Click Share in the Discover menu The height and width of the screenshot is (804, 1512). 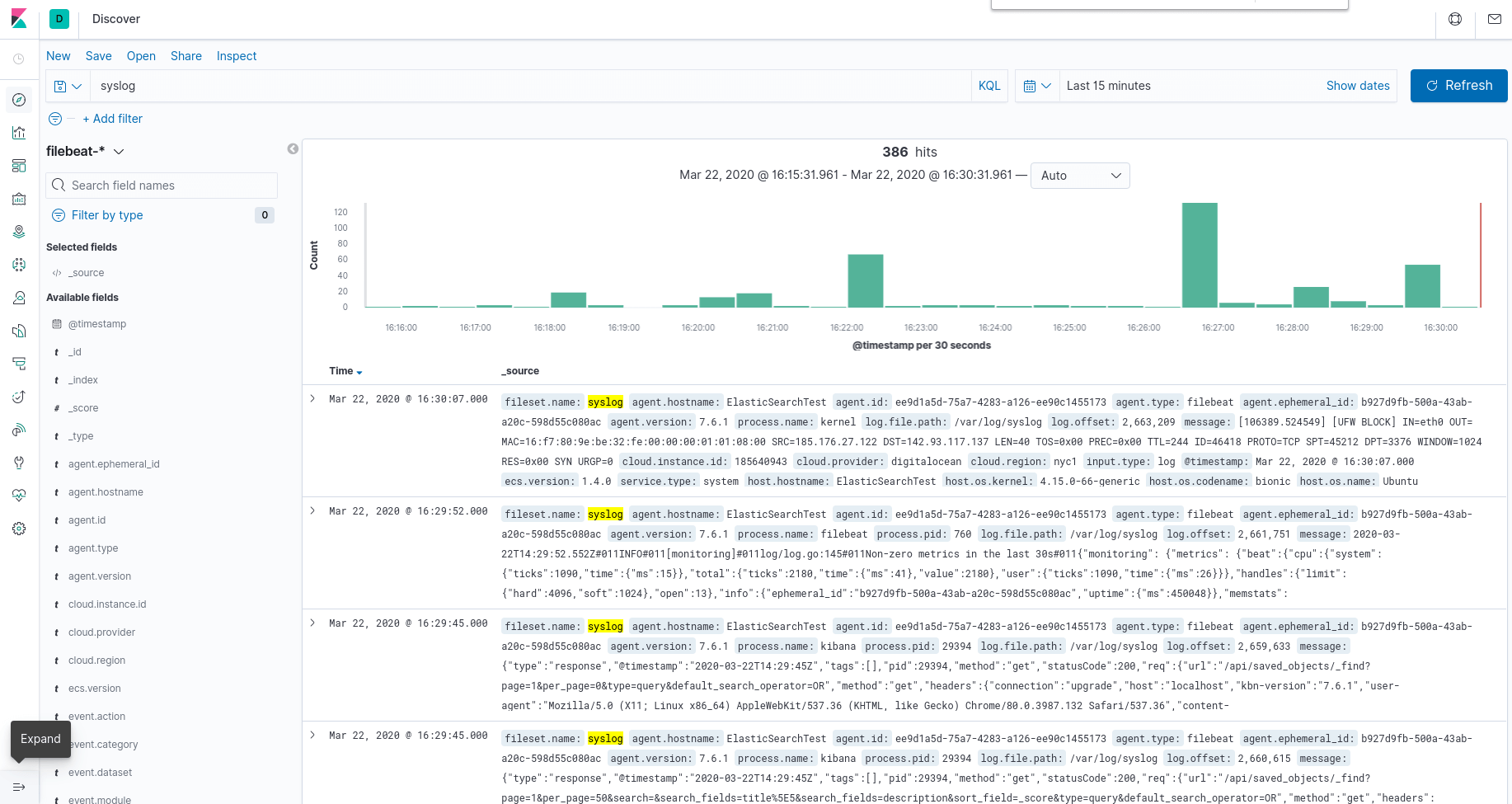(x=186, y=56)
